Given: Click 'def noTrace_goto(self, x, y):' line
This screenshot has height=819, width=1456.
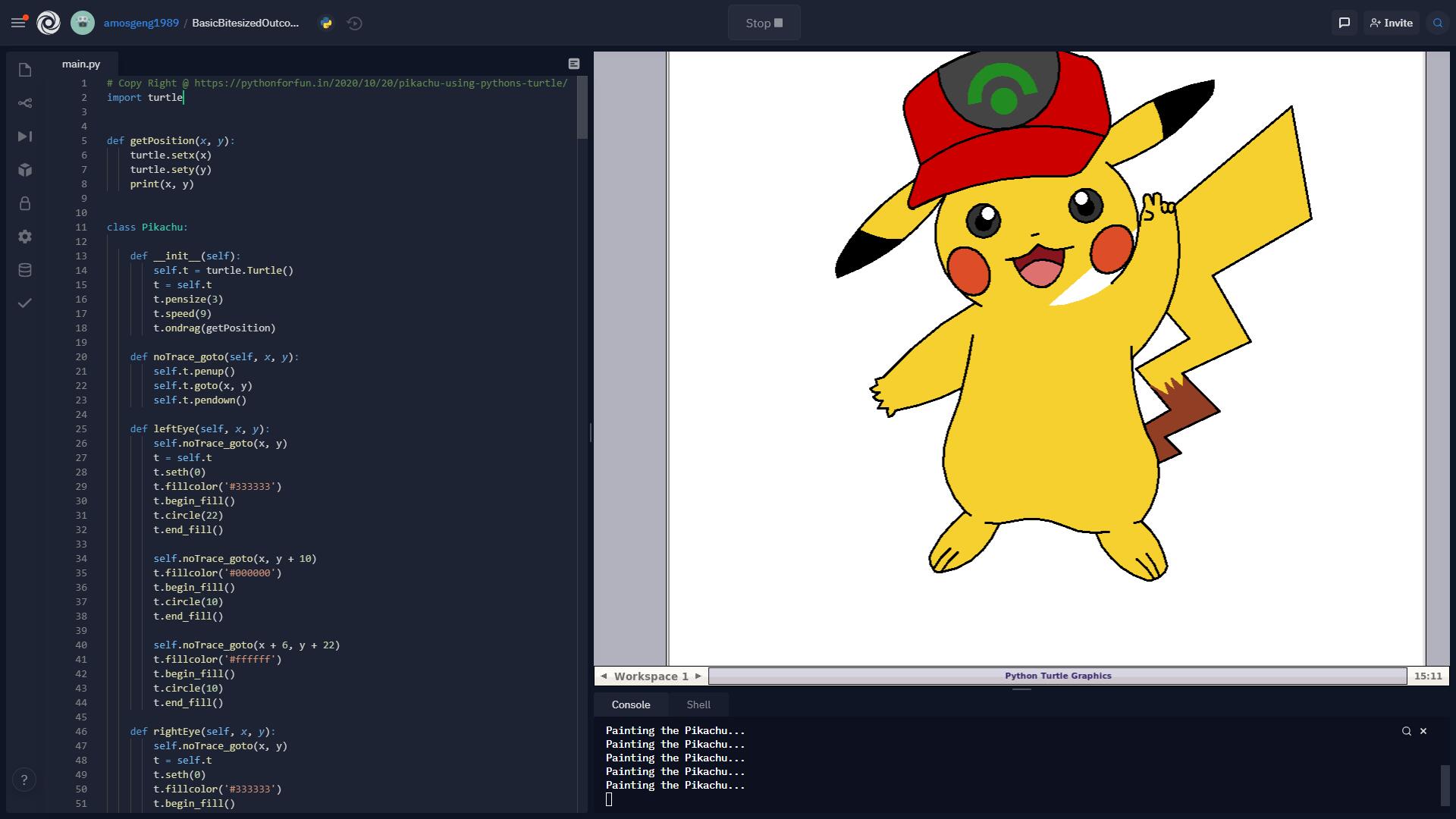Looking at the screenshot, I should 215,357.
